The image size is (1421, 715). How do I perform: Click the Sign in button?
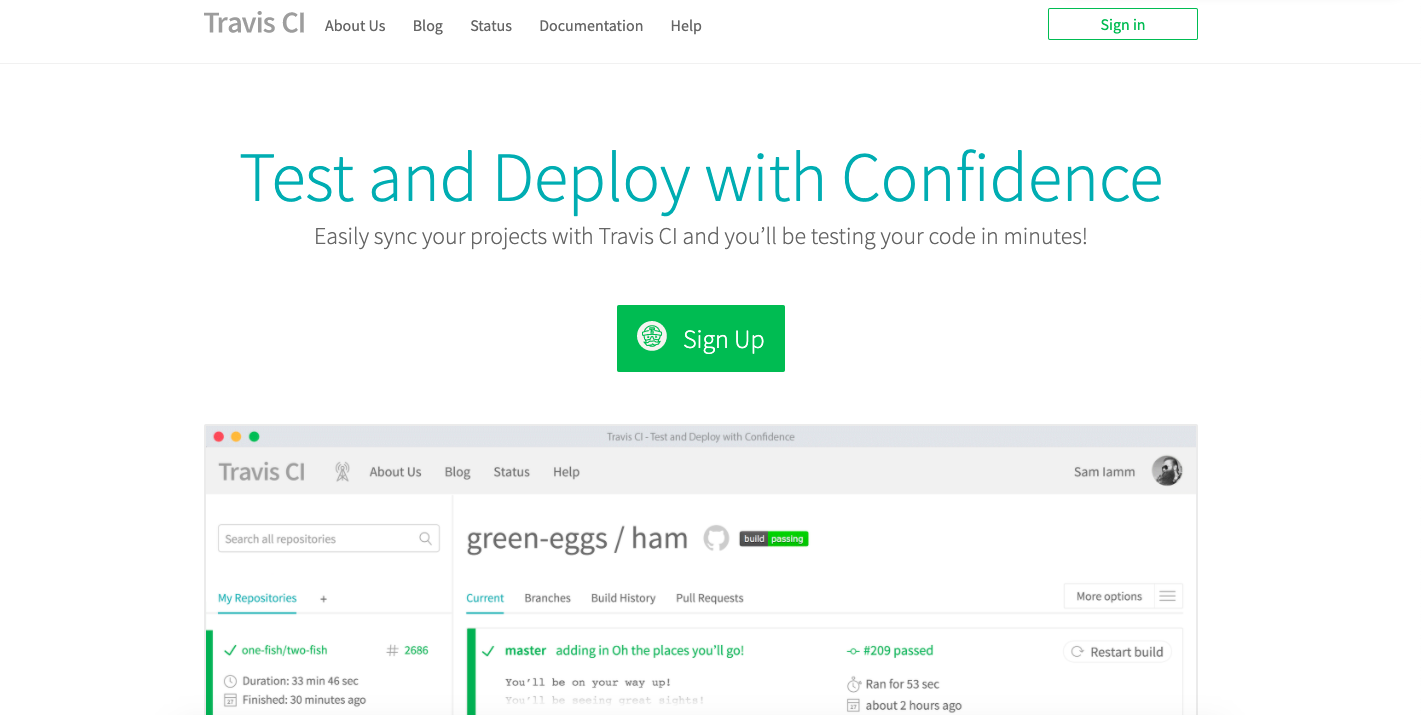click(x=1122, y=23)
